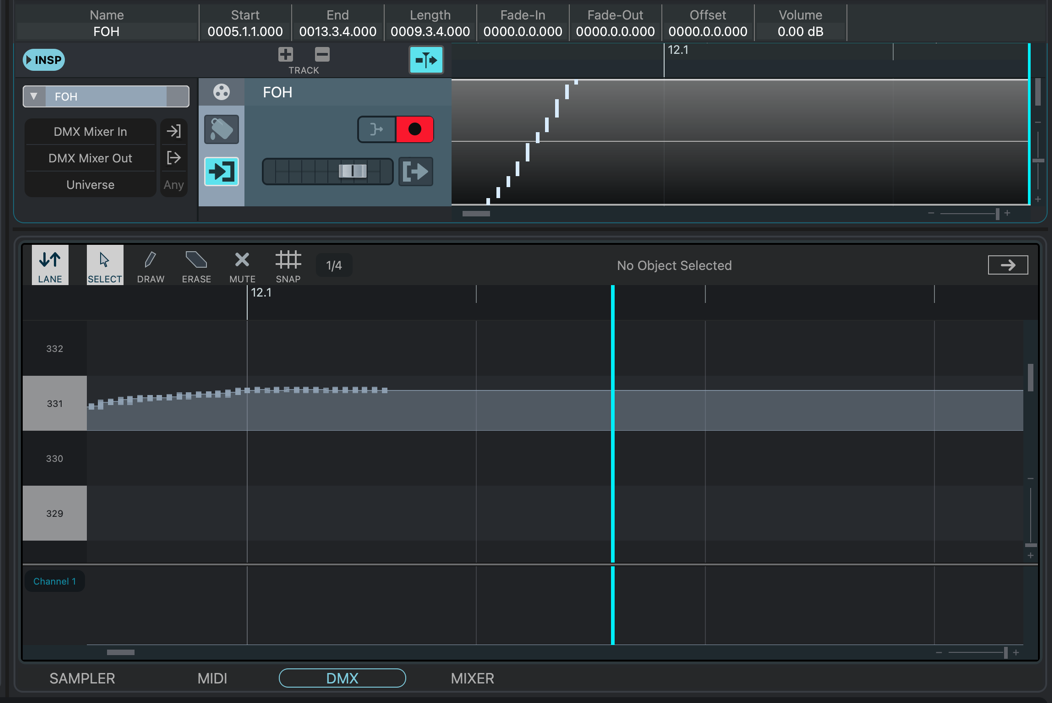This screenshot has height=703, width=1052.
Task: Select lane 331 in the DMX editor
Action: coord(54,404)
